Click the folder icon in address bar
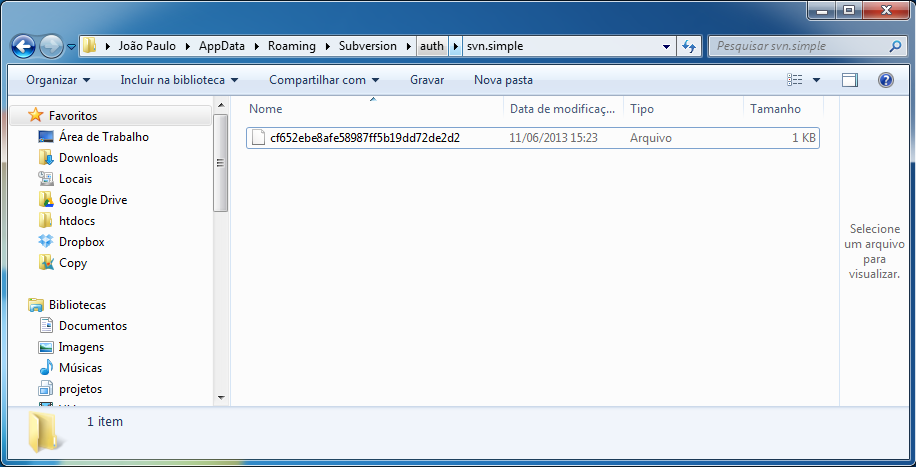916x467 pixels. click(x=89, y=46)
